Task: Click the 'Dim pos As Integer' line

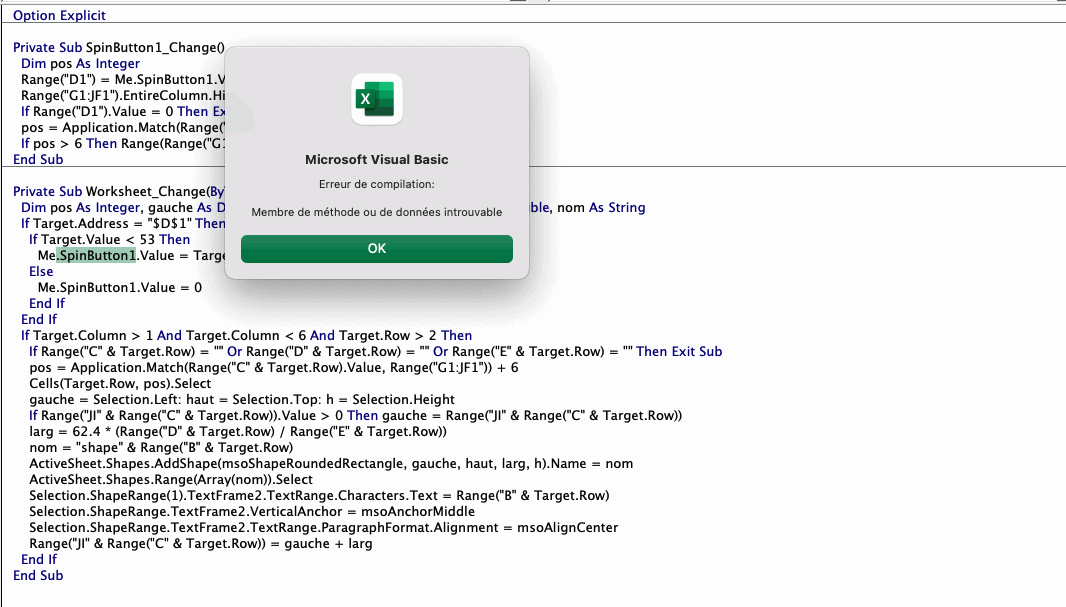Action: (x=80, y=63)
